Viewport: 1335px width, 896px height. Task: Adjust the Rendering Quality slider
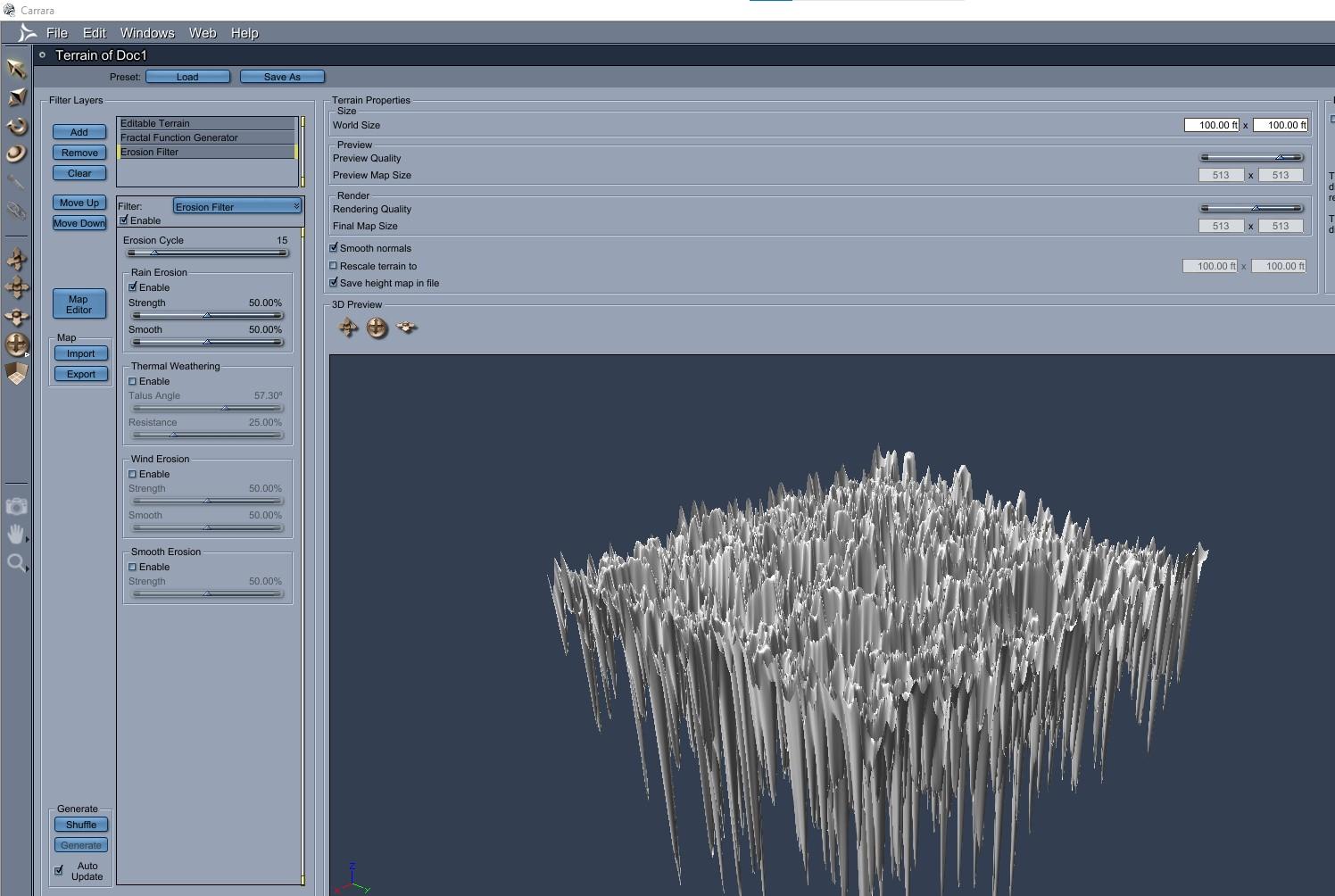pyautogui.click(x=1251, y=209)
